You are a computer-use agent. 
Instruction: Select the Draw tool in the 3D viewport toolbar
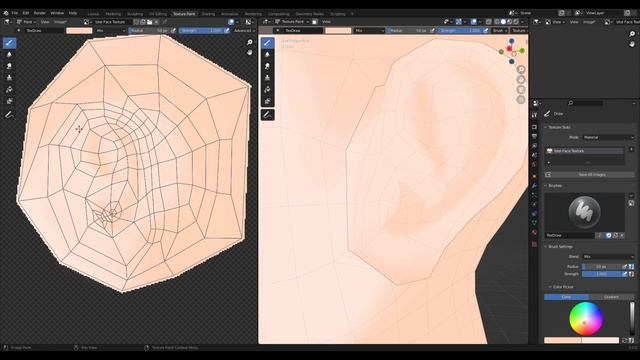(x=267, y=43)
